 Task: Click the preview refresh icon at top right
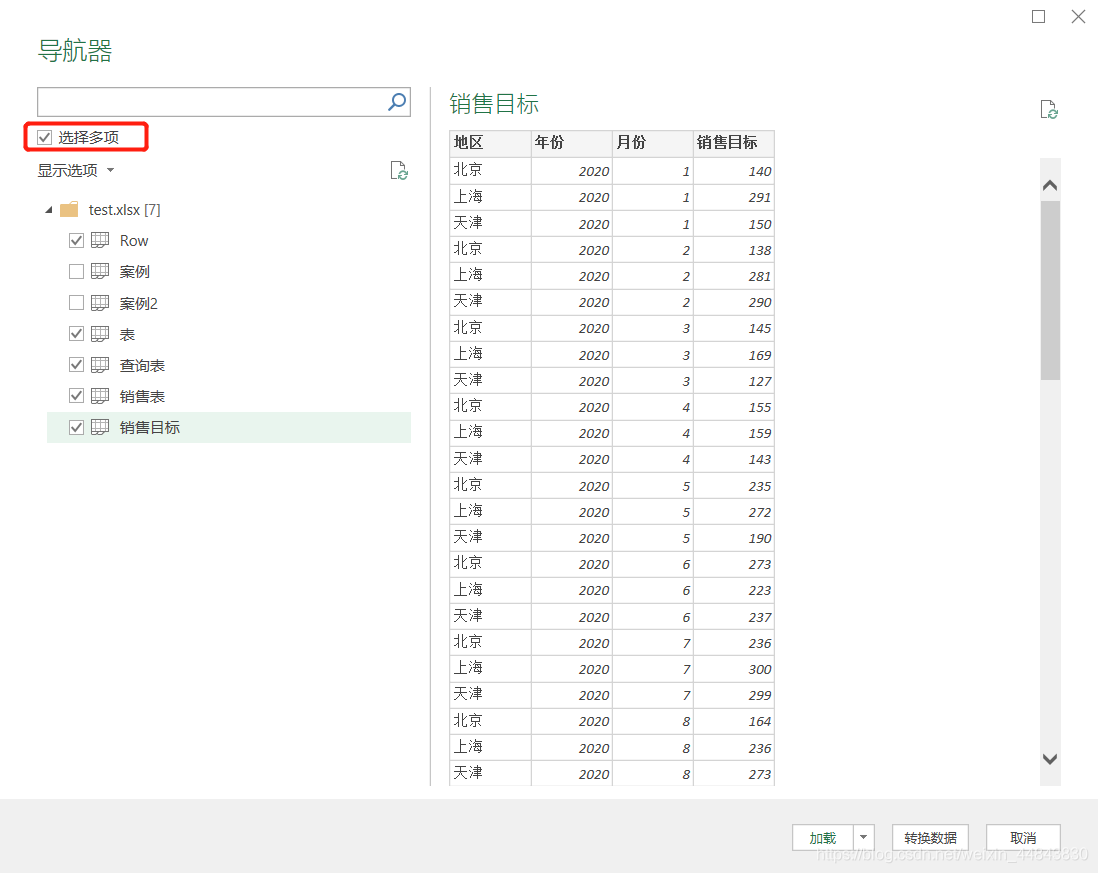click(x=1049, y=109)
